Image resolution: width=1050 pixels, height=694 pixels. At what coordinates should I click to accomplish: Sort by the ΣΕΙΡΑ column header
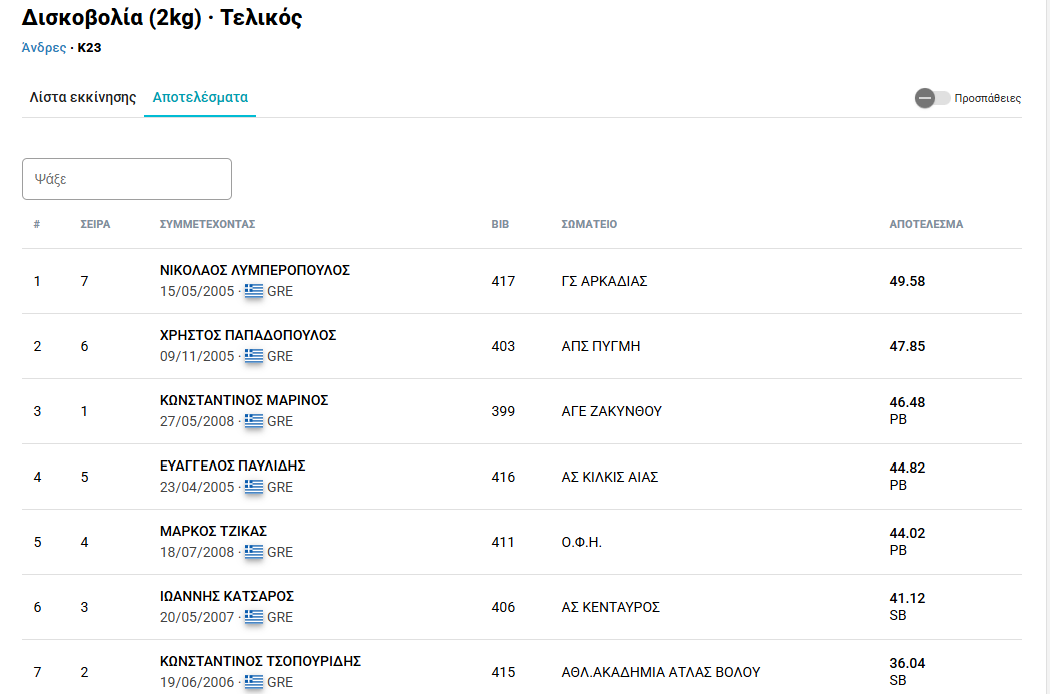tap(95, 224)
